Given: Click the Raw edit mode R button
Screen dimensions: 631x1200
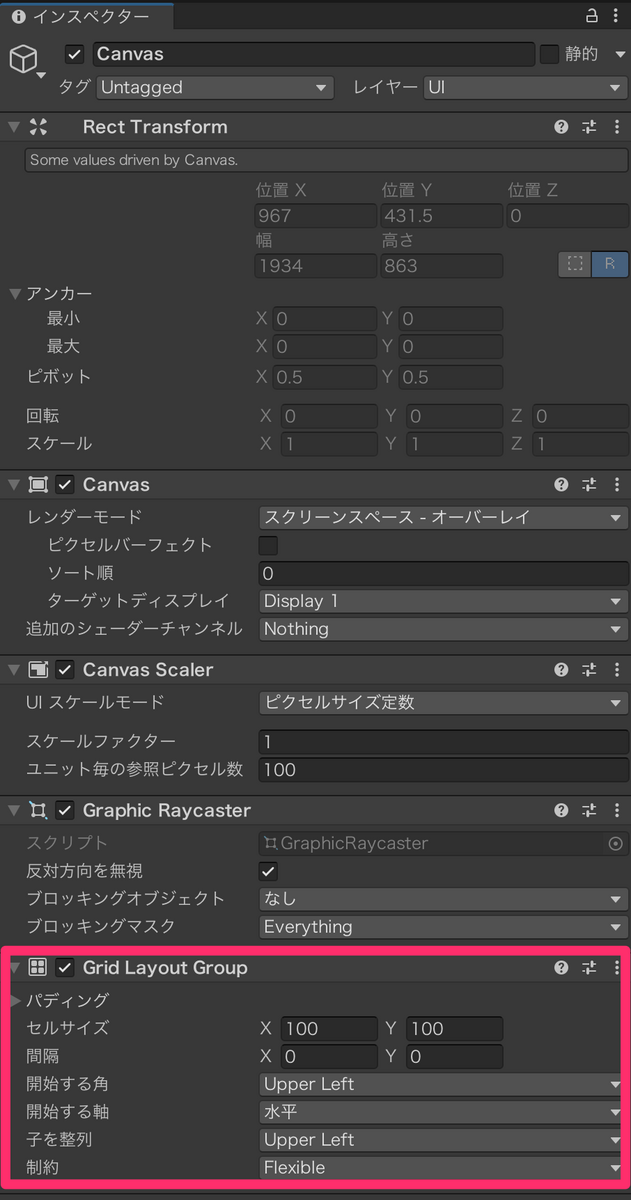Looking at the screenshot, I should [609, 265].
